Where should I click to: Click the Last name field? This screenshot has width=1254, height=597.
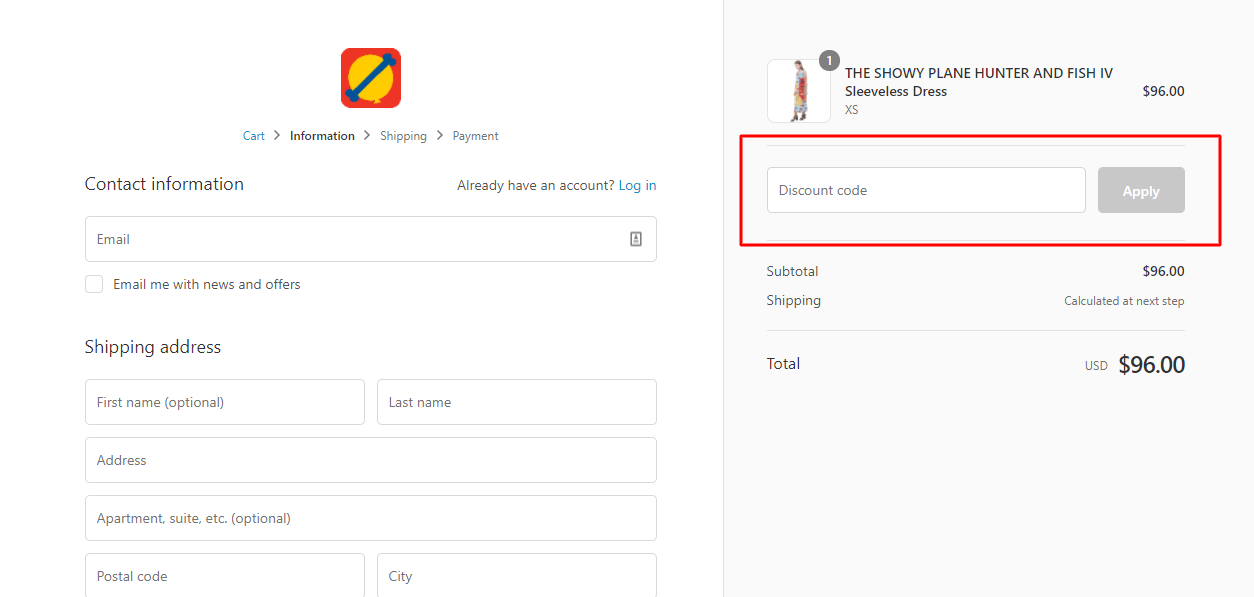(517, 402)
